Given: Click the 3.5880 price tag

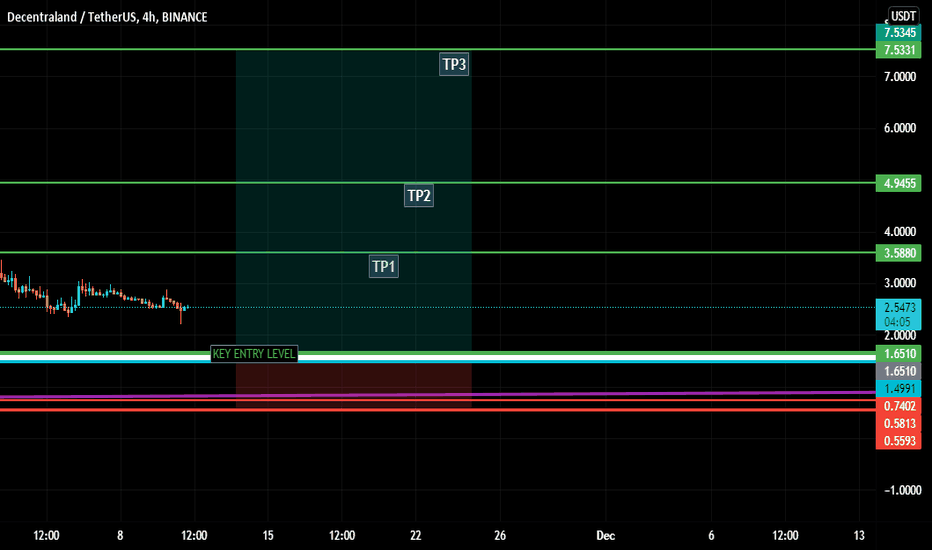Looking at the screenshot, I should coord(899,253).
